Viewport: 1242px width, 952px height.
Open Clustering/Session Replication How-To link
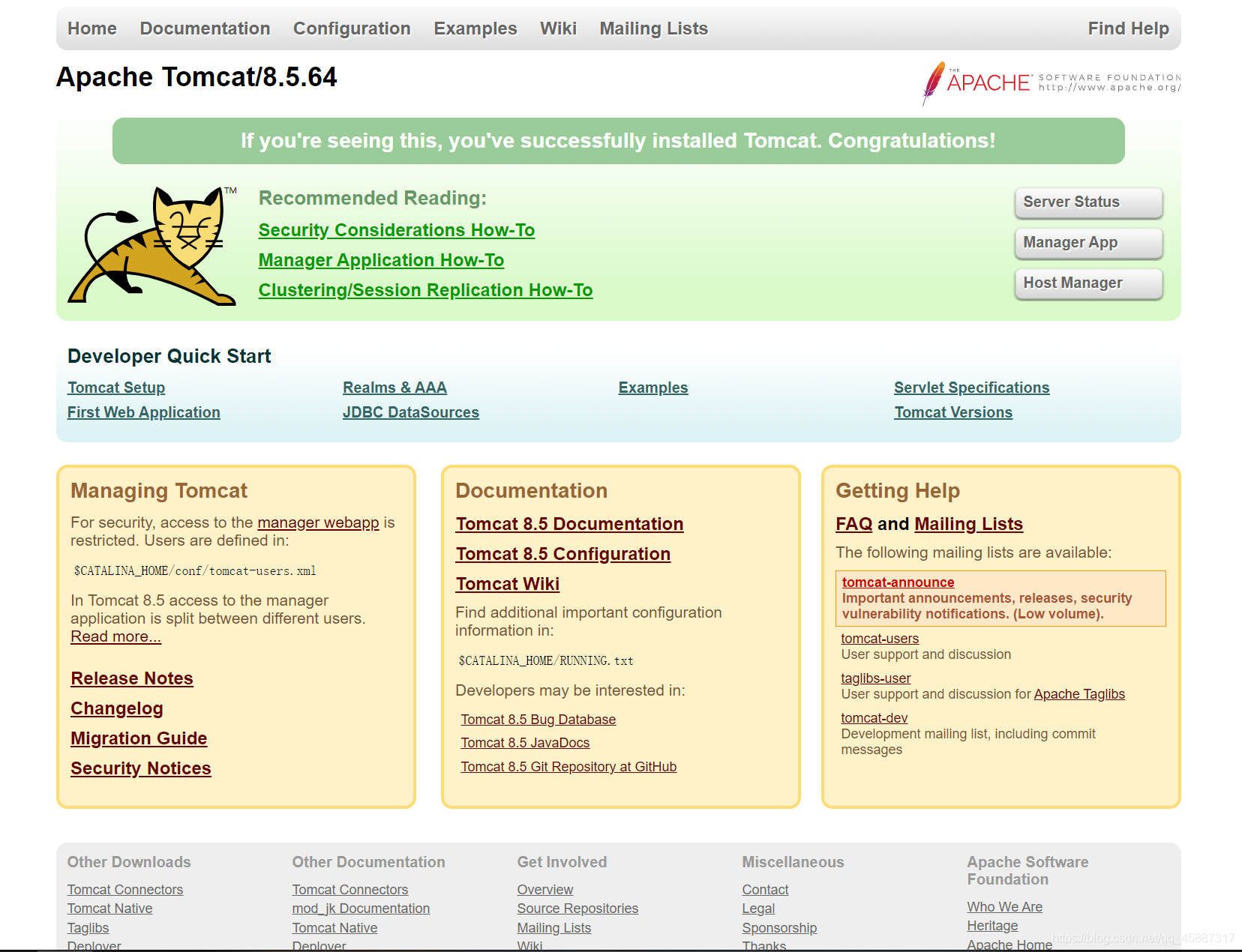(425, 290)
